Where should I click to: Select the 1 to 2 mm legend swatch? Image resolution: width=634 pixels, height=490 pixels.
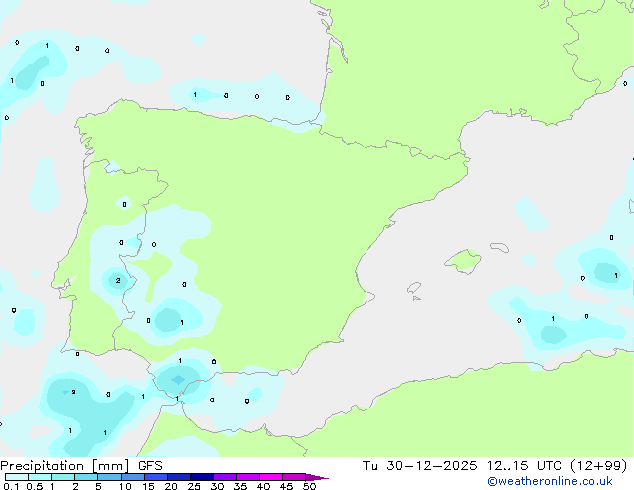63,477
